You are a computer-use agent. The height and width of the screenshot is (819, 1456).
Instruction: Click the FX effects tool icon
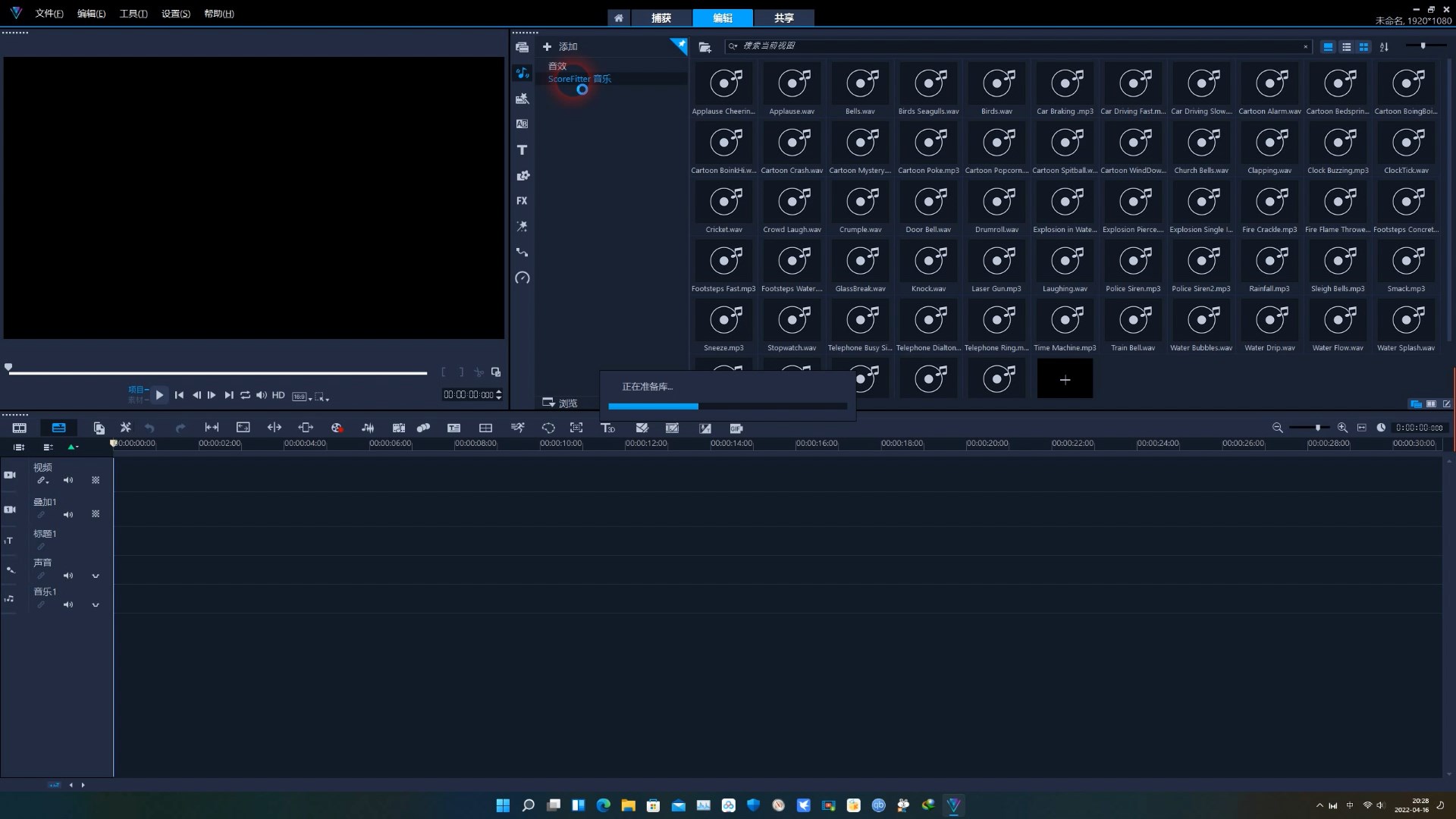tap(522, 201)
